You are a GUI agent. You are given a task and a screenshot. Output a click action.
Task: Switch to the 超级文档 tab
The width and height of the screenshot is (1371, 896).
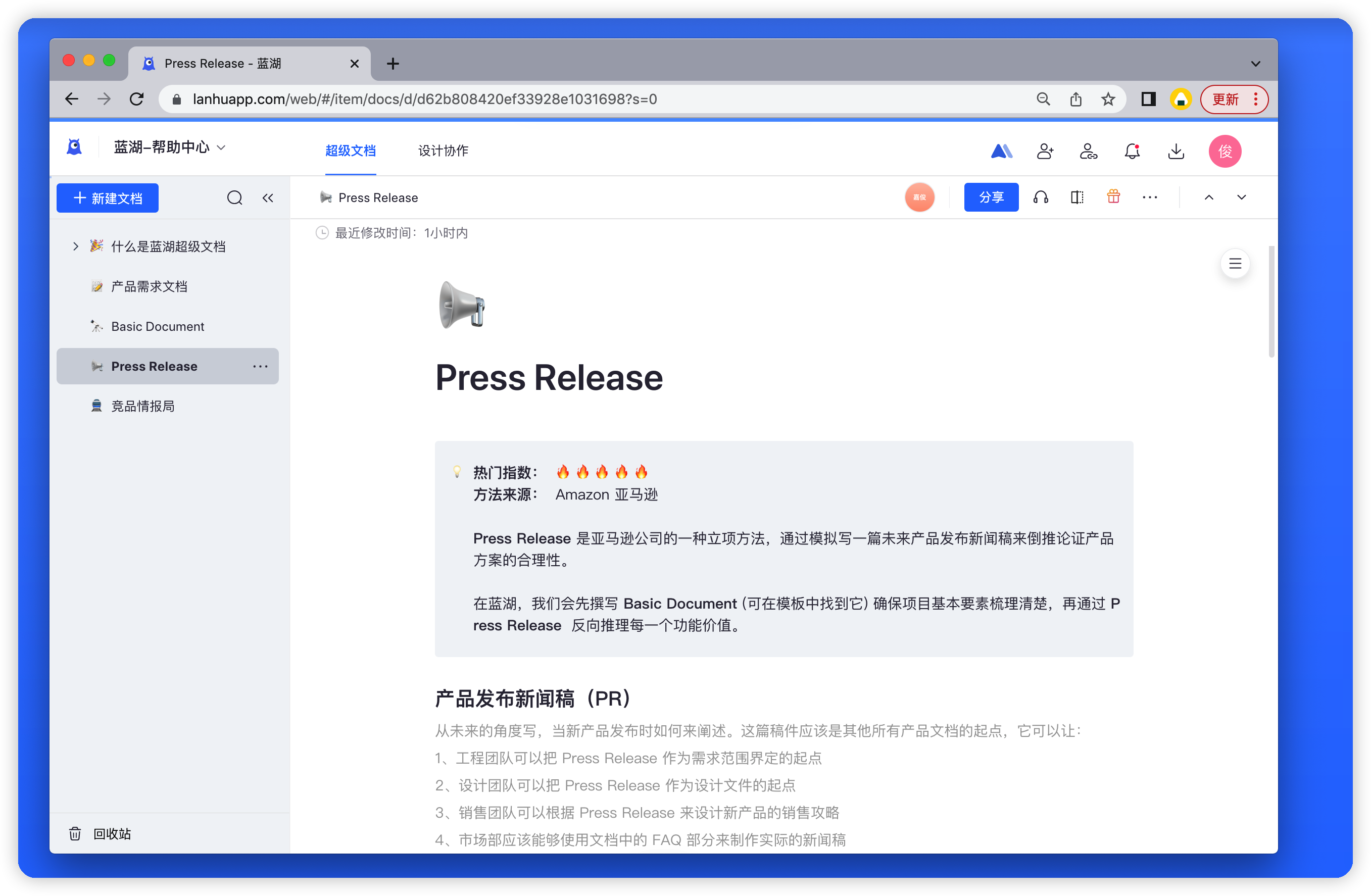point(350,151)
